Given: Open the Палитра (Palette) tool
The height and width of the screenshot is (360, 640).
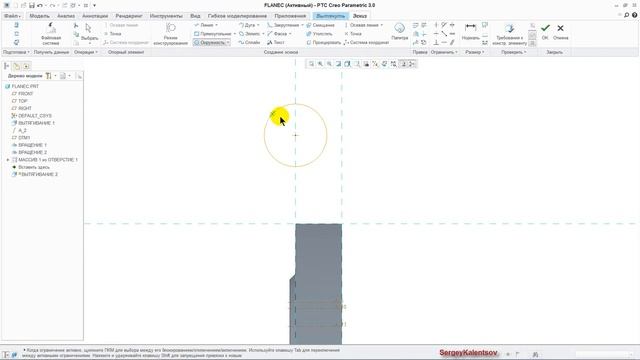Looking at the screenshot, I should [400, 31].
